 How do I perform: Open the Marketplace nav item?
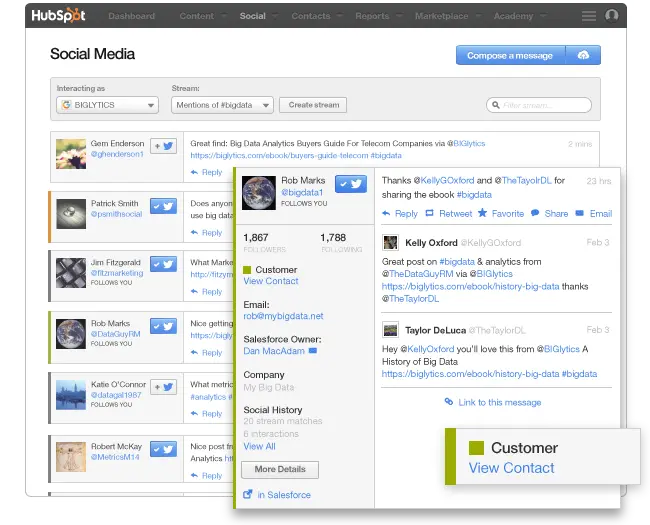pos(441,16)
